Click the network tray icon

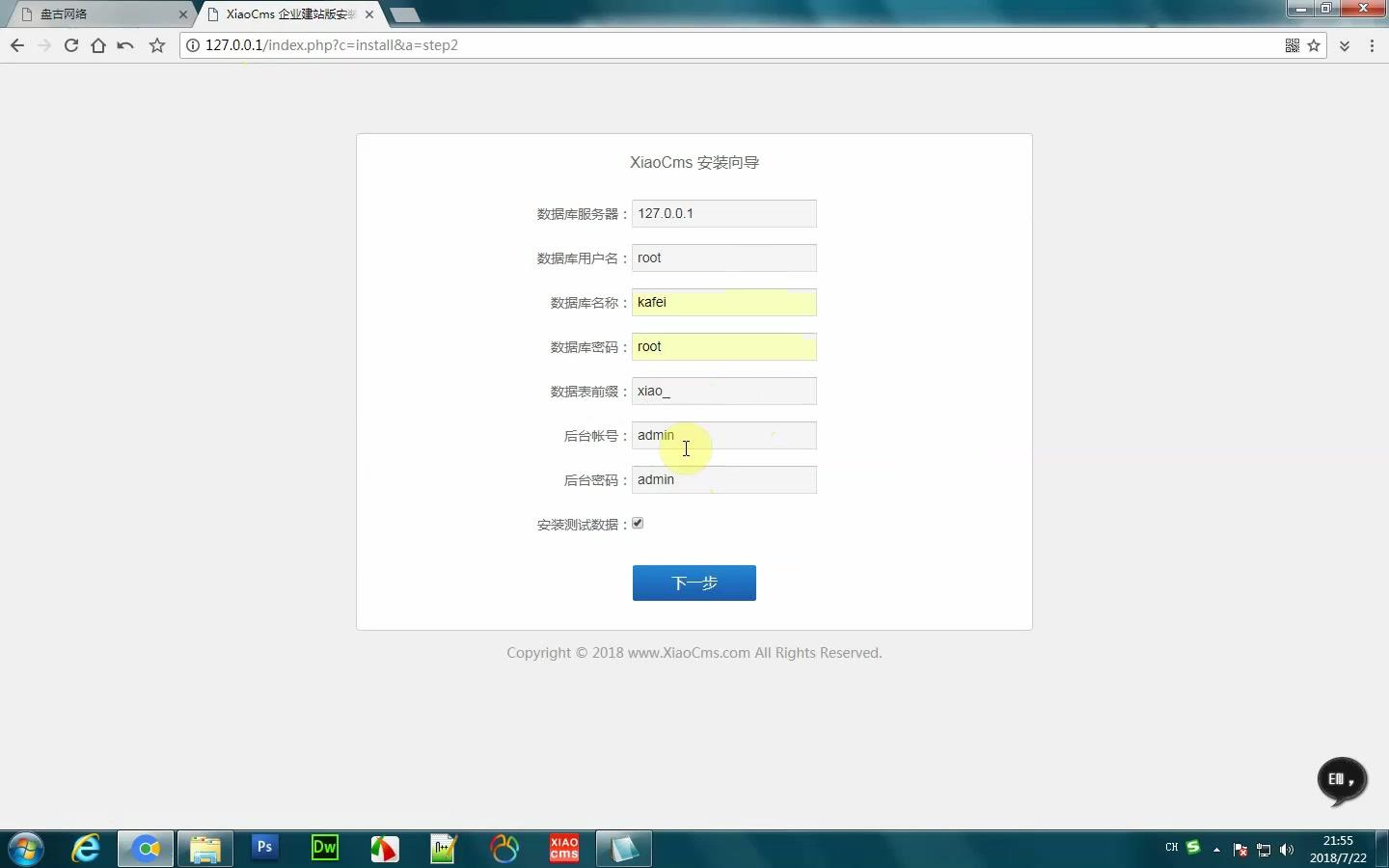(1264, 850)
